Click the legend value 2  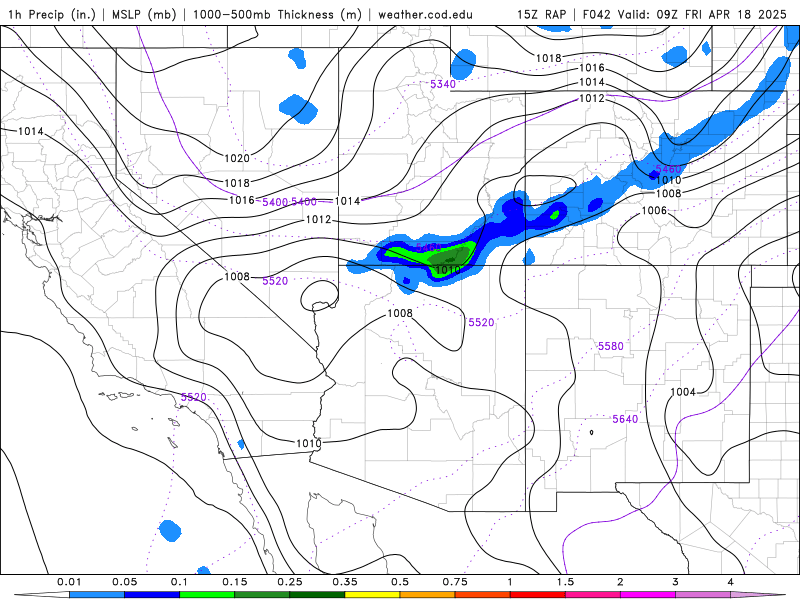(620, 582)
